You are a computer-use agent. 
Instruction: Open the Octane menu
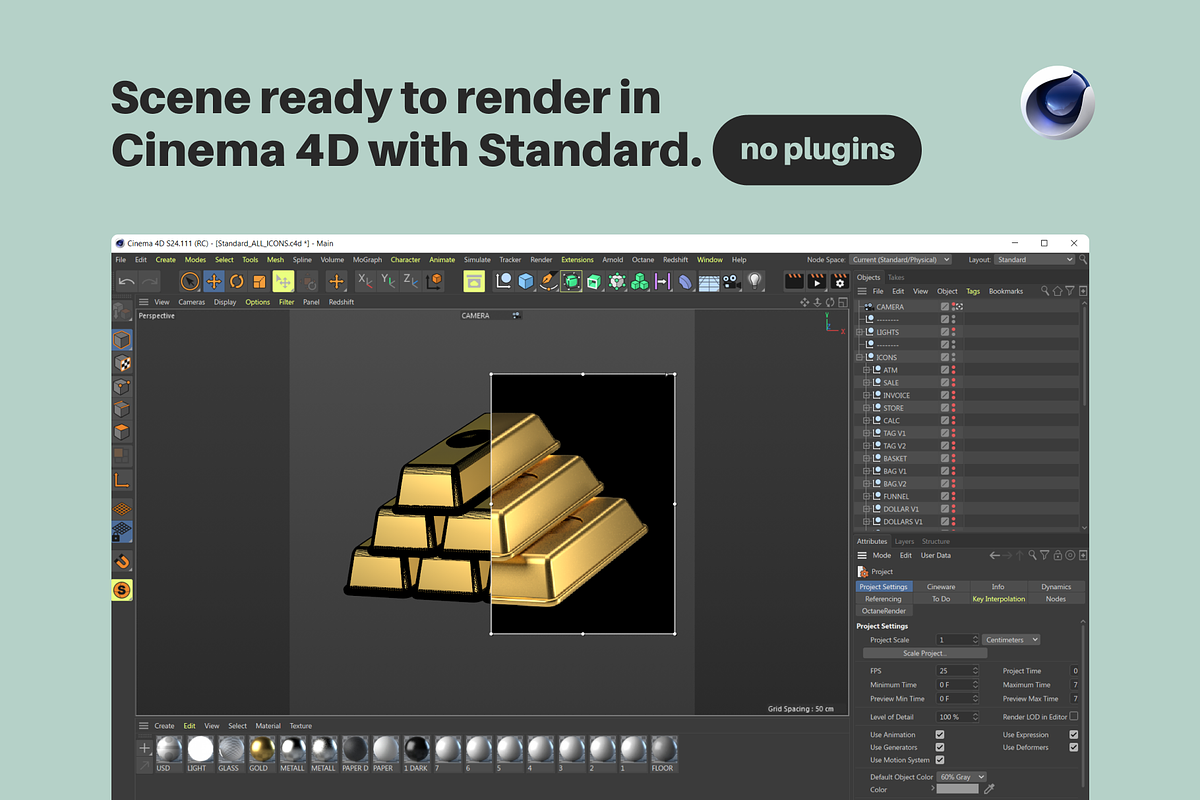pyautogui.click(x=643, y=259)
